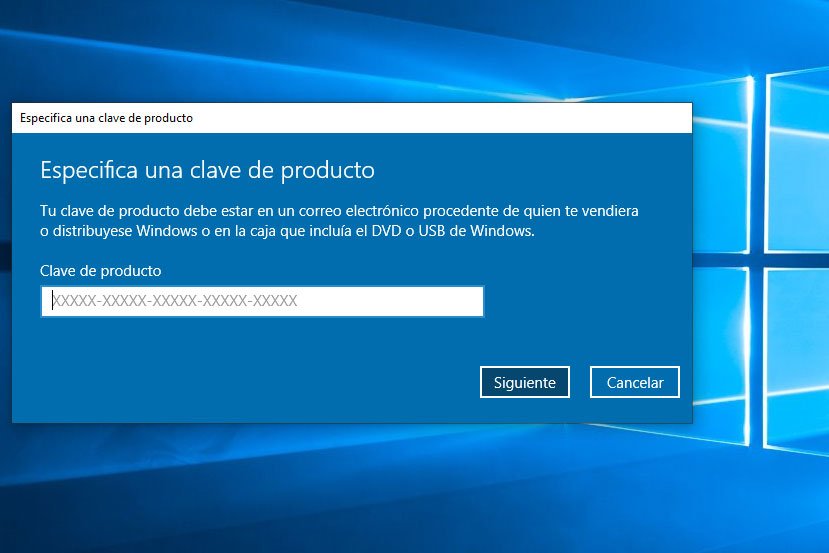Image resolution: width=829 pixels, height=553 pixels.
Task: Click the XXXXX placeholder text in the key field
Action: click(x=174, y=301)
